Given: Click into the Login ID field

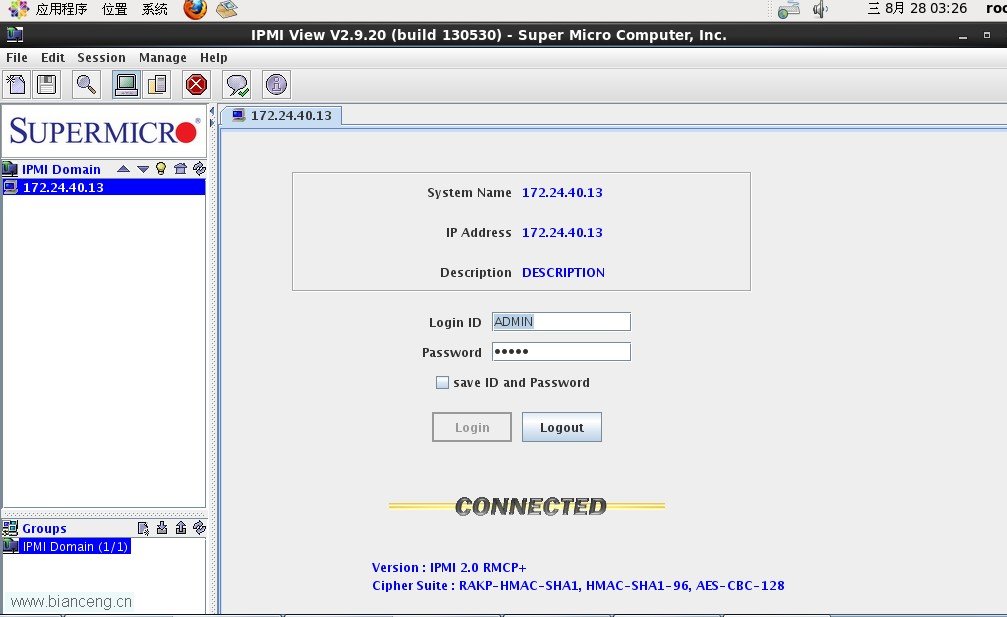Looking at the screenshot, I should coord(561,322).
